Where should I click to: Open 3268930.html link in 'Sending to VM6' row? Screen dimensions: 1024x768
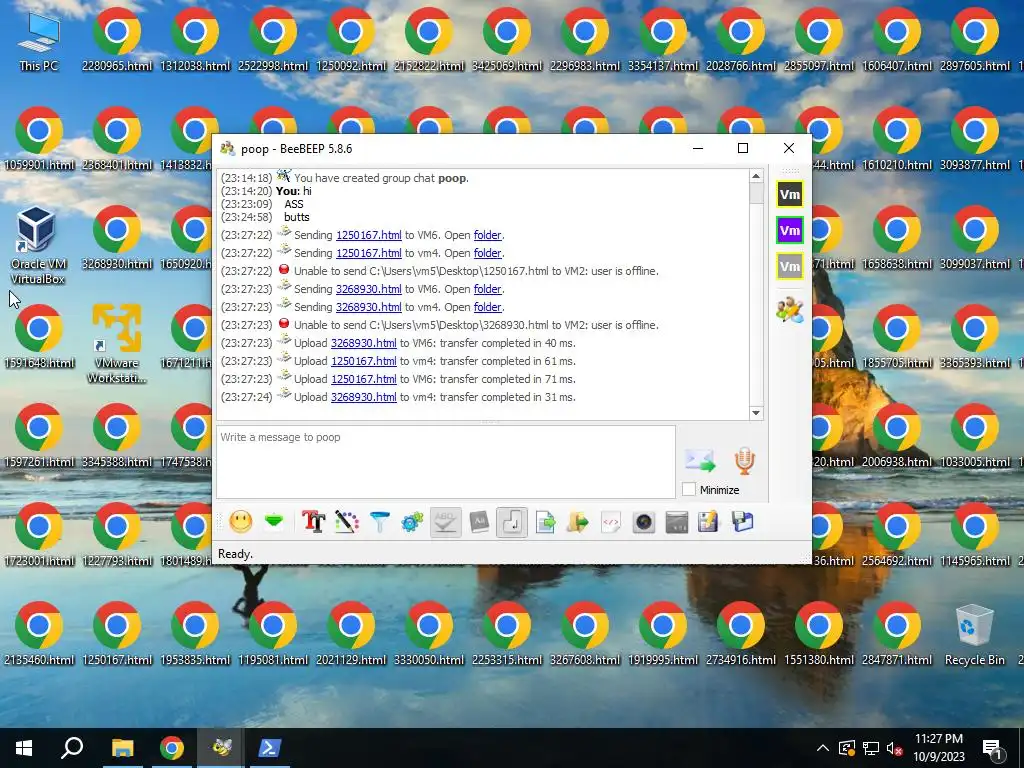[368, 289]
